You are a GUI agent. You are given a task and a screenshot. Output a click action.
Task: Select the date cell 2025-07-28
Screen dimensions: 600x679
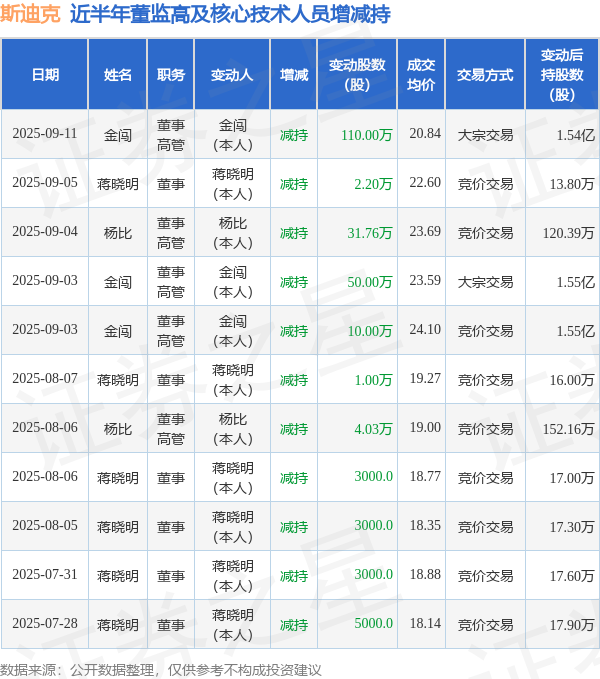45,623
